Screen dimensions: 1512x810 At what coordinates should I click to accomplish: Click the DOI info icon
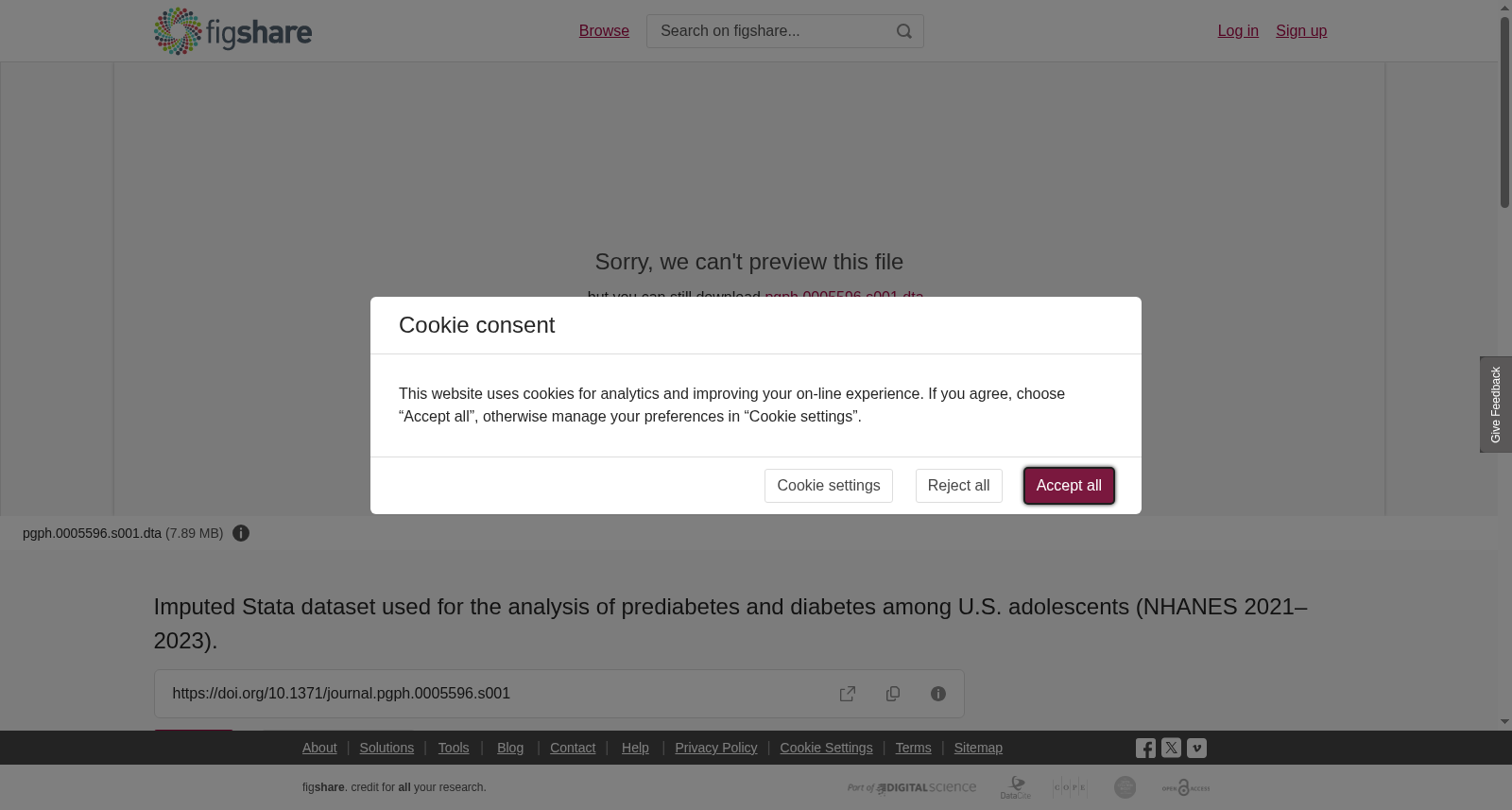tap(938, 694)
